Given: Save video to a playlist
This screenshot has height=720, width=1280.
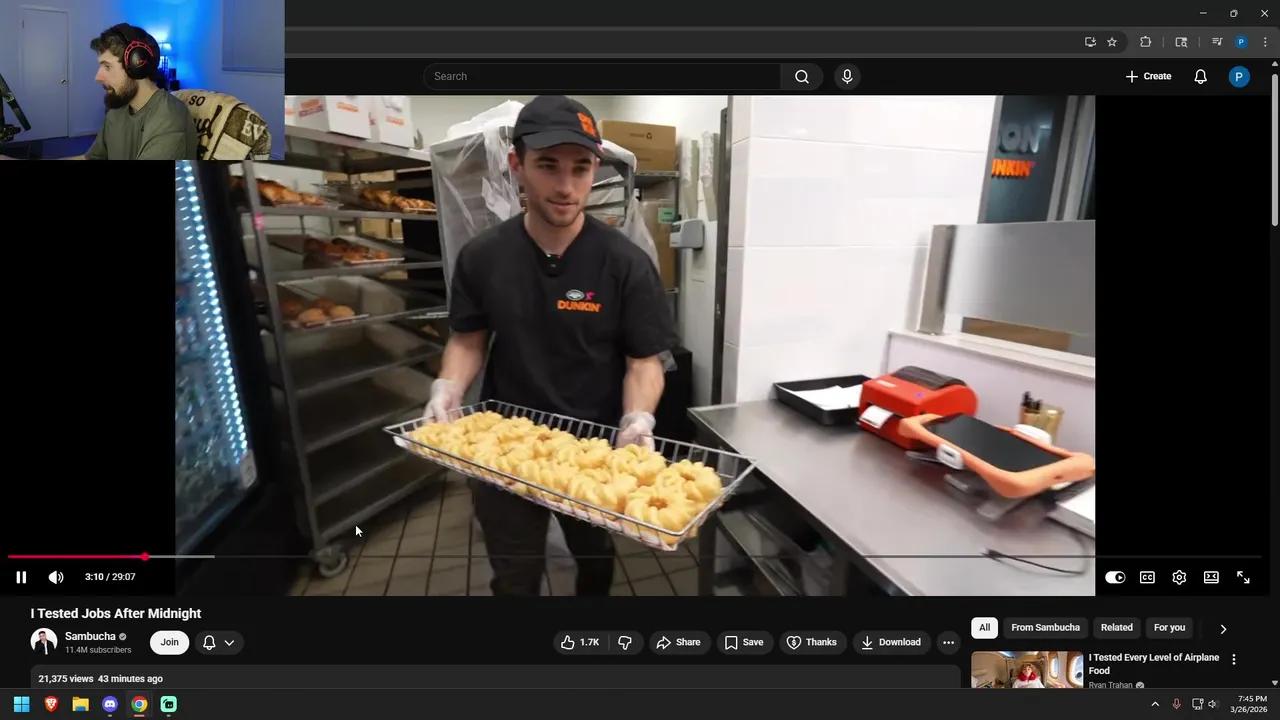Looking at the screenshot, I should click(x=743, y=642).
